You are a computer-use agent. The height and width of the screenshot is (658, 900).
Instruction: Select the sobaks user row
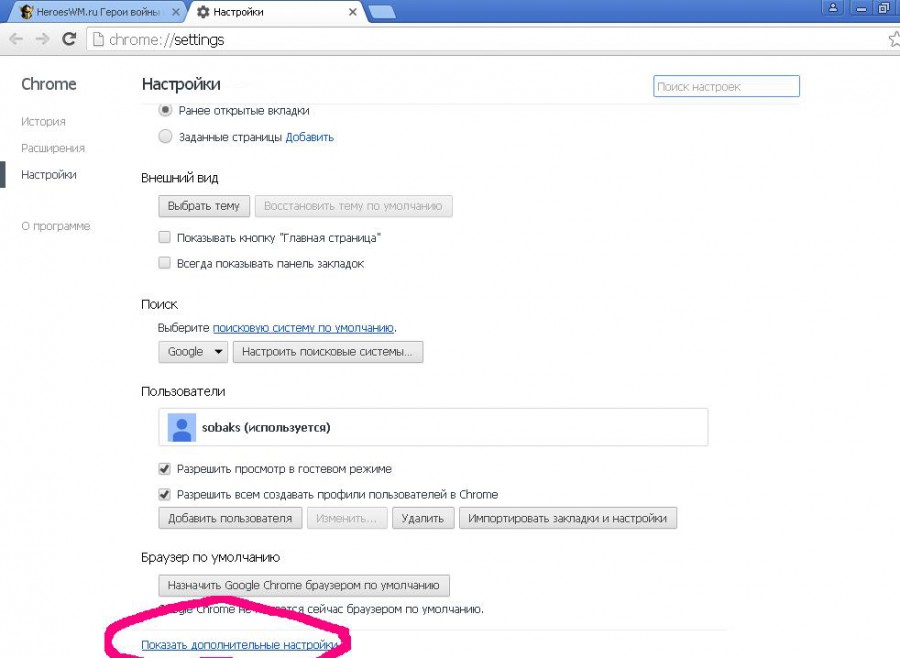click(433, 427)
